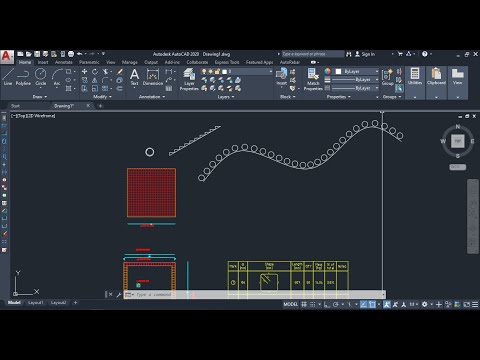This screenshot has width=480, height=360.
Task: Select the Hatch tool in Draw panel
Action: [68, 88]
